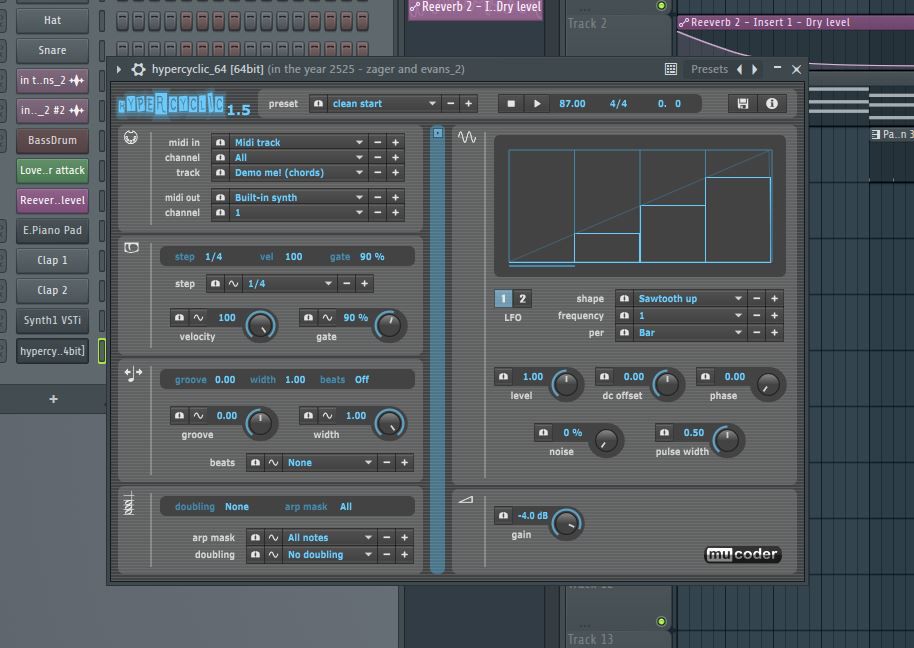Click the MIDI learn icon beside preset
This screenshot has width=914, height=648.
pos(318,104)
